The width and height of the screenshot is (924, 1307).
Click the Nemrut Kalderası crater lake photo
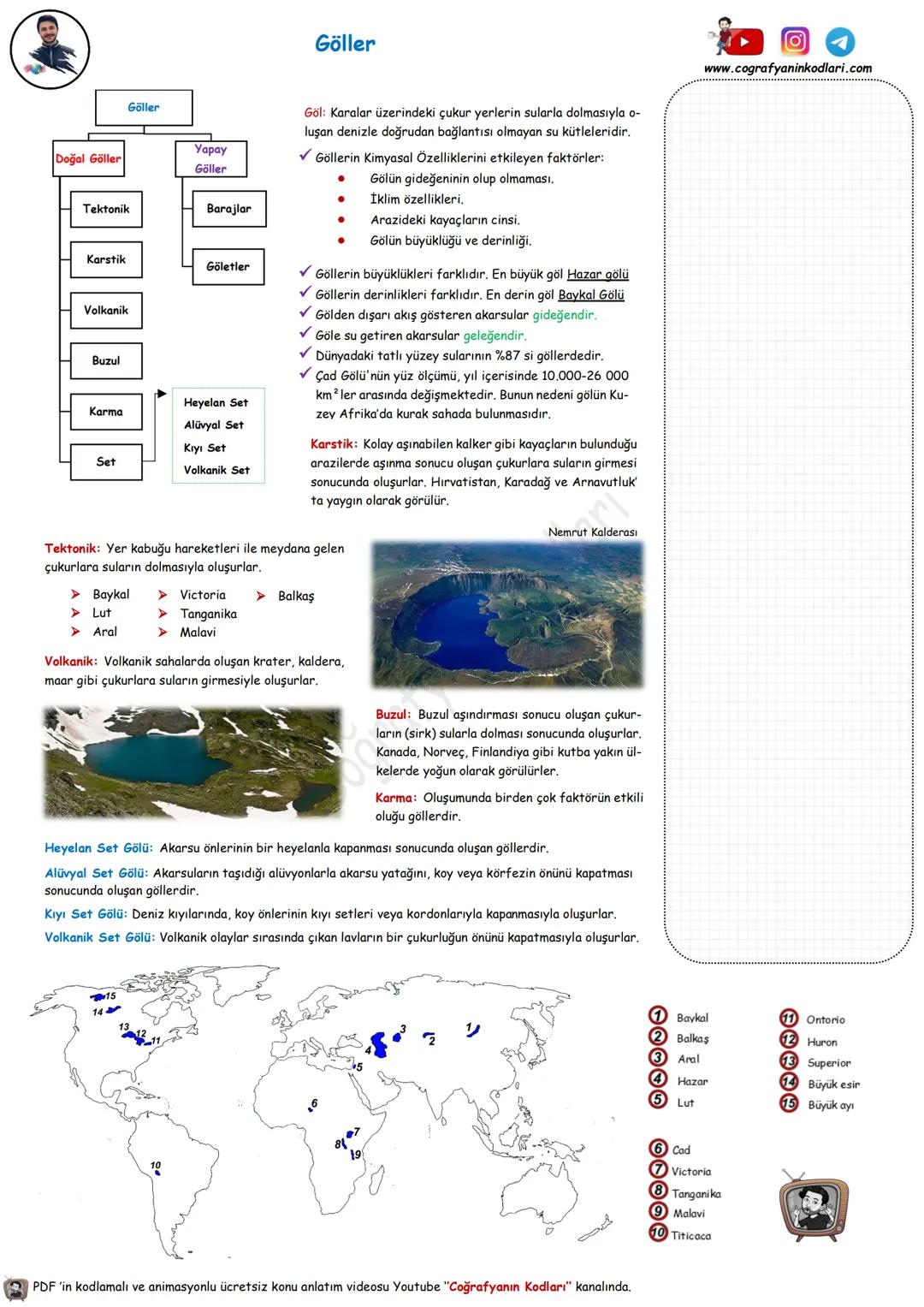(507, 614)
